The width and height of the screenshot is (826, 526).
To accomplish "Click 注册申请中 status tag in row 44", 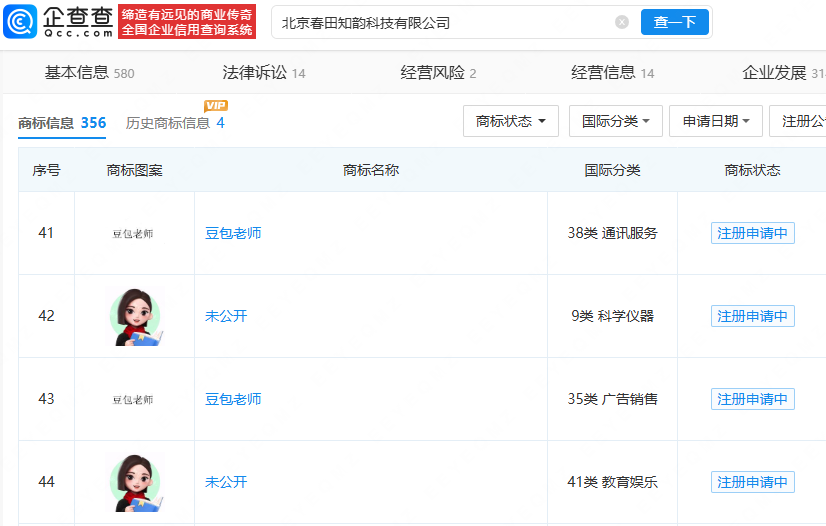I will coord(752,482).
